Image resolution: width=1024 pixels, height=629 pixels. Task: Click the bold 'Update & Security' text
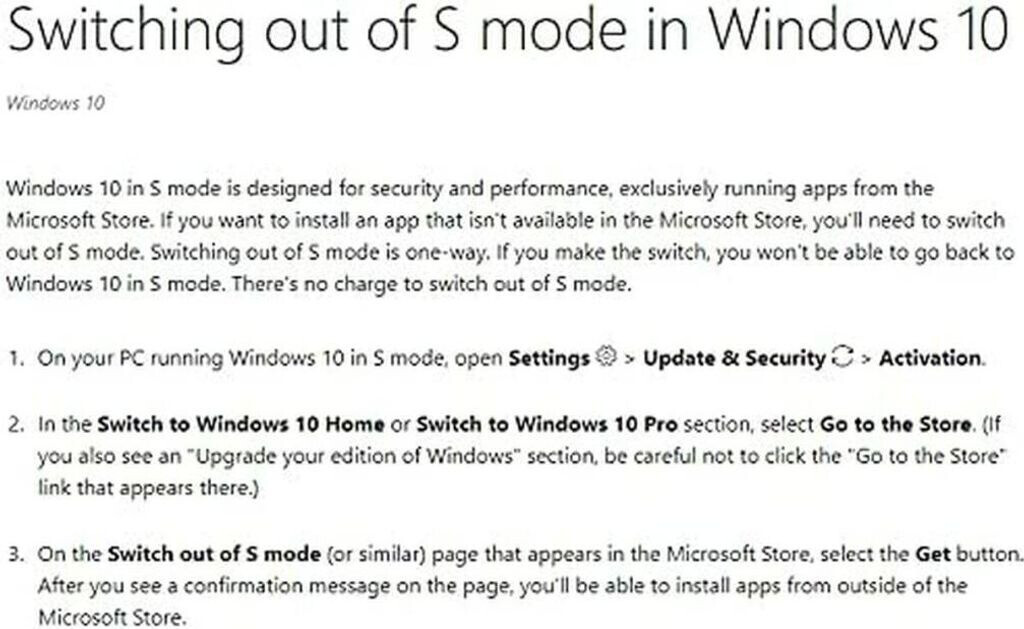tap(734, 358)
